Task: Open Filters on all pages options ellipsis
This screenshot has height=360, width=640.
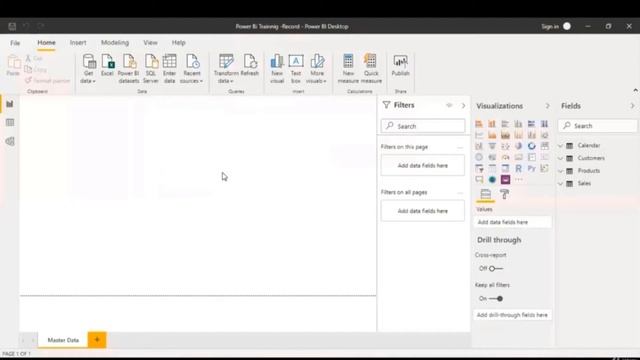Action: (x=460, y=192)
